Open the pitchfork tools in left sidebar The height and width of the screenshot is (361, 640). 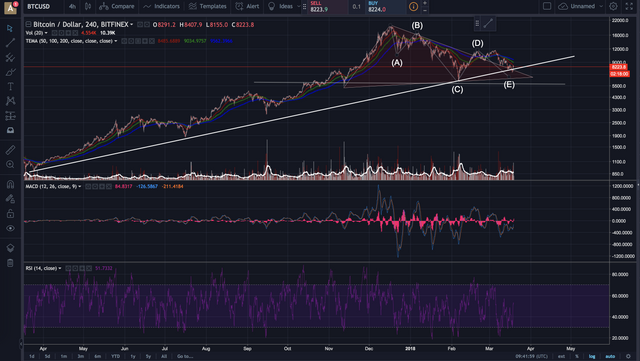click(x=10, y=57)
